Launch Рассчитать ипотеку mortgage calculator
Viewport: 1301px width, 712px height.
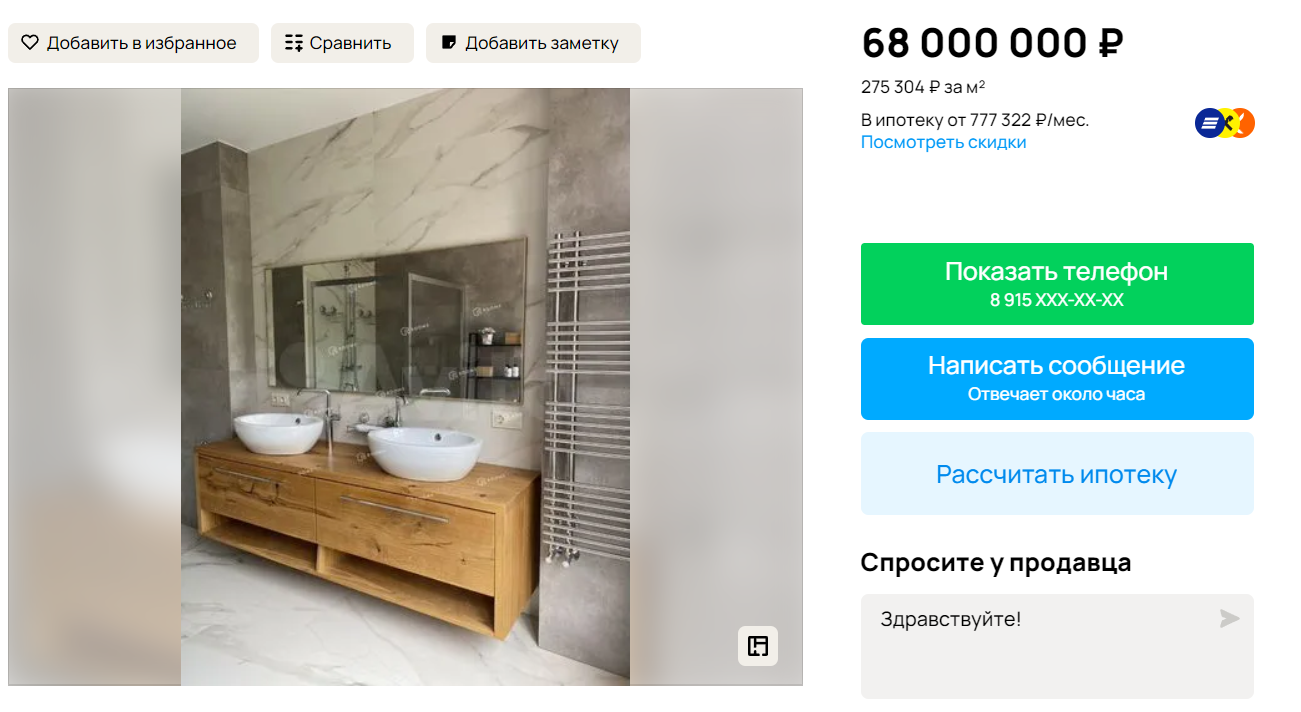coord(1057,474)
